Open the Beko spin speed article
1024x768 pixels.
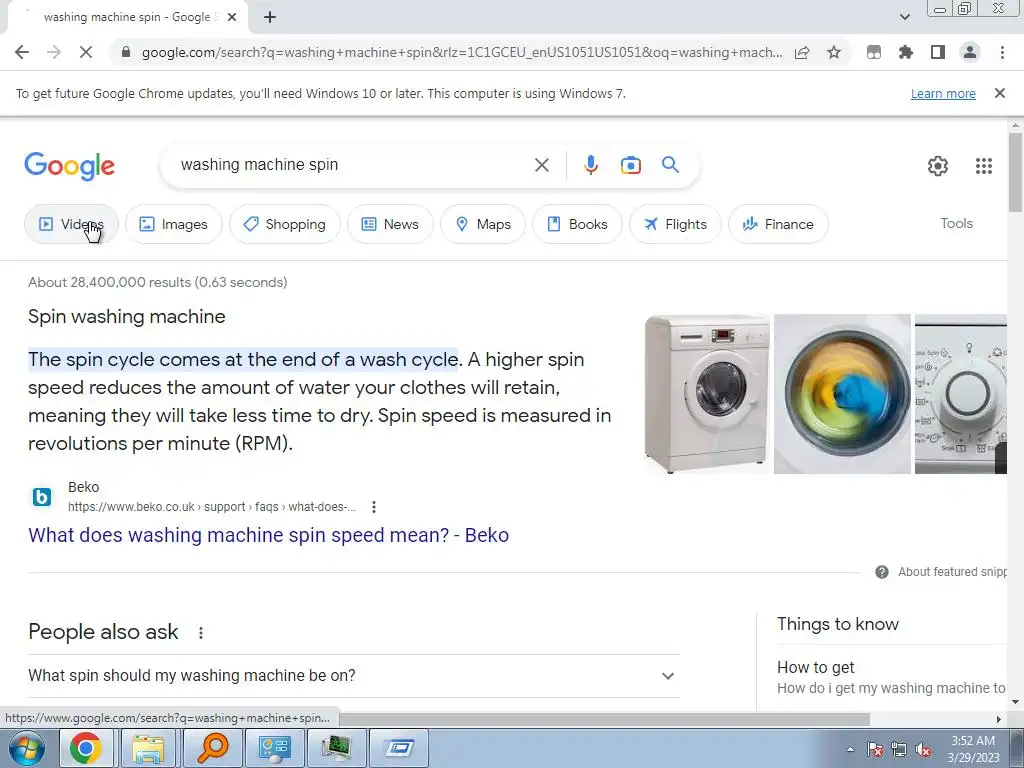pyautogui.click(x=268, y=535)
